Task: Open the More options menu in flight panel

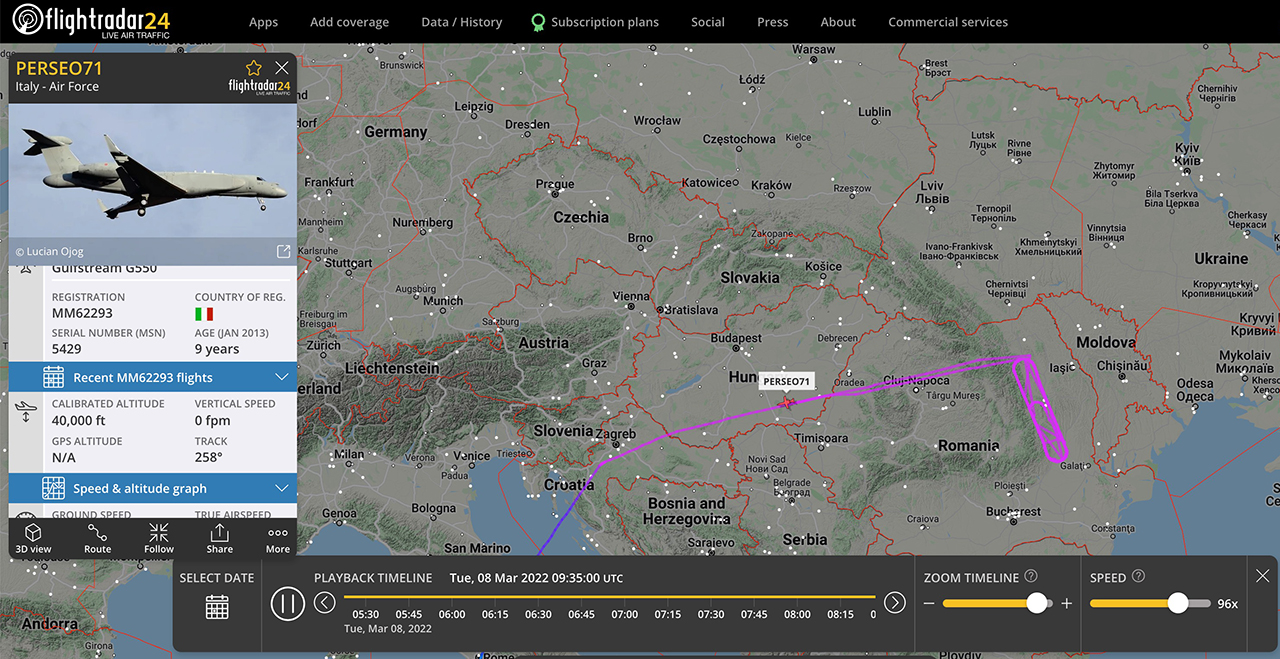Action: pyautogui.click(x=277, y=538)
